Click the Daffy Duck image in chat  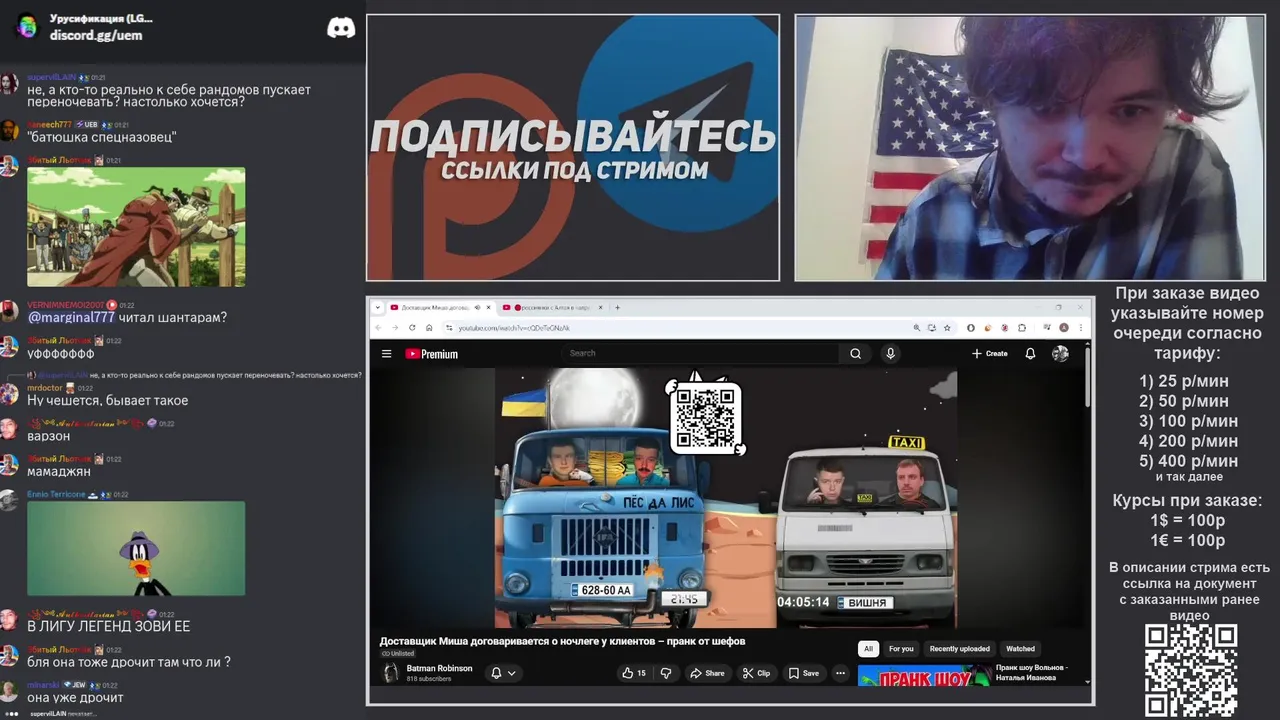tap(136, 548)
